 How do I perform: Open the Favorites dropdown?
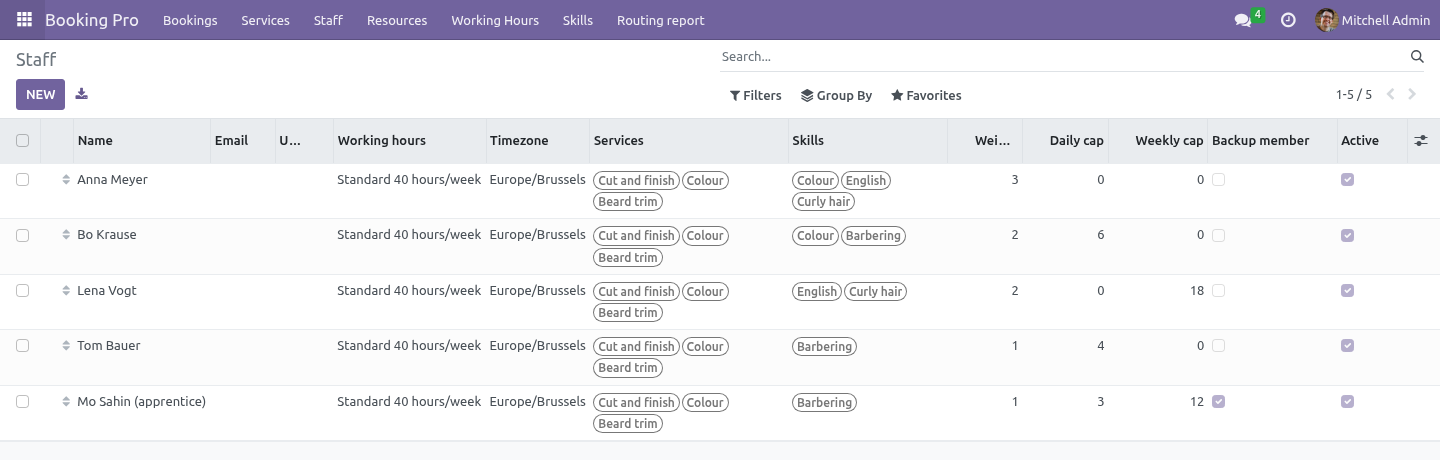926,96
